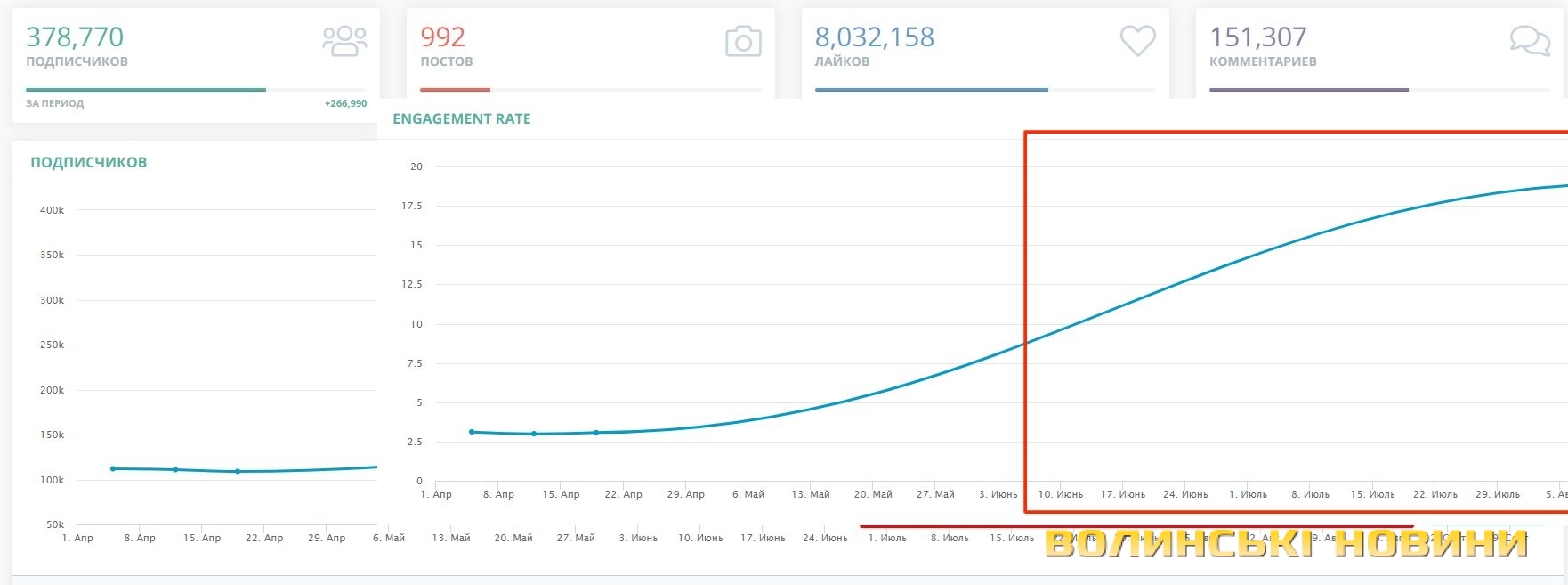The height and width of the screenshot is (585, 1568).
Task: Click first data point on Engagement Rate line
Action: tap(472, 432)
